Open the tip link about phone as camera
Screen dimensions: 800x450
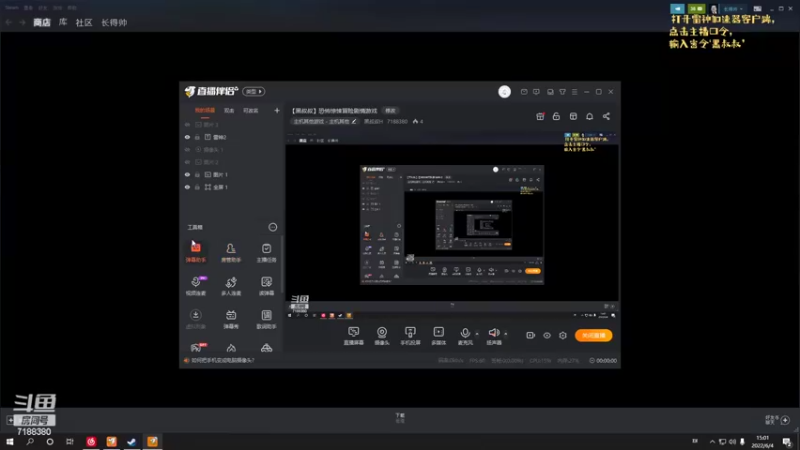[222, 360]
